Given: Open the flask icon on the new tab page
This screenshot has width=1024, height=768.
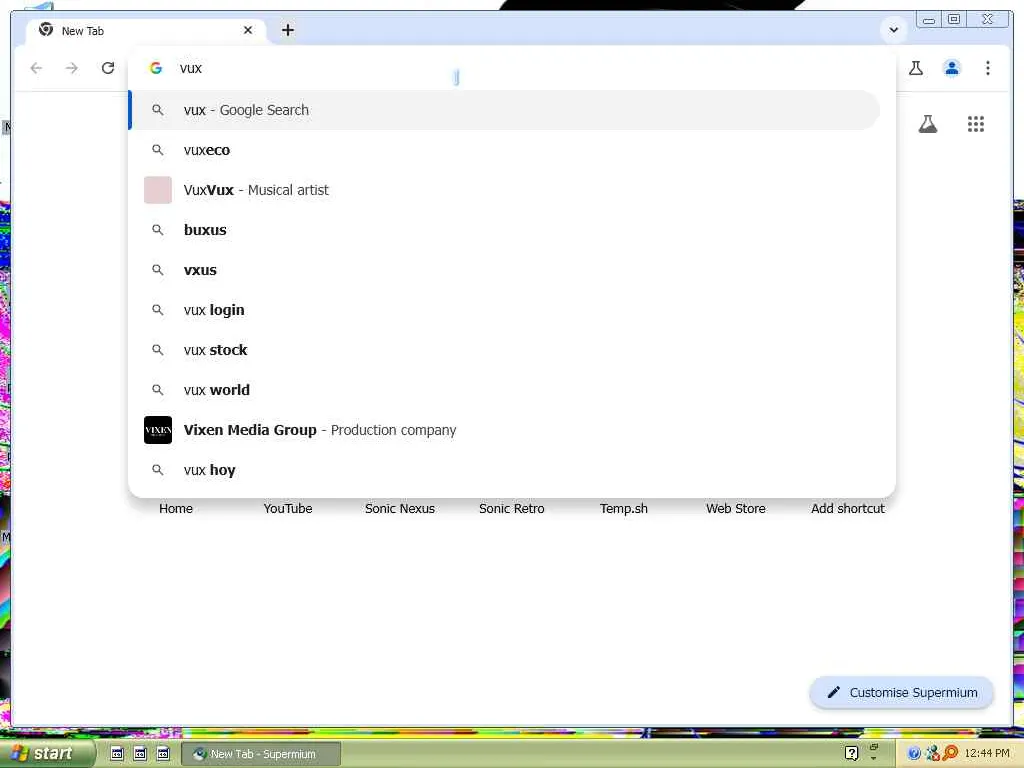Looking at the screenshot, I should tap(927, 124).
